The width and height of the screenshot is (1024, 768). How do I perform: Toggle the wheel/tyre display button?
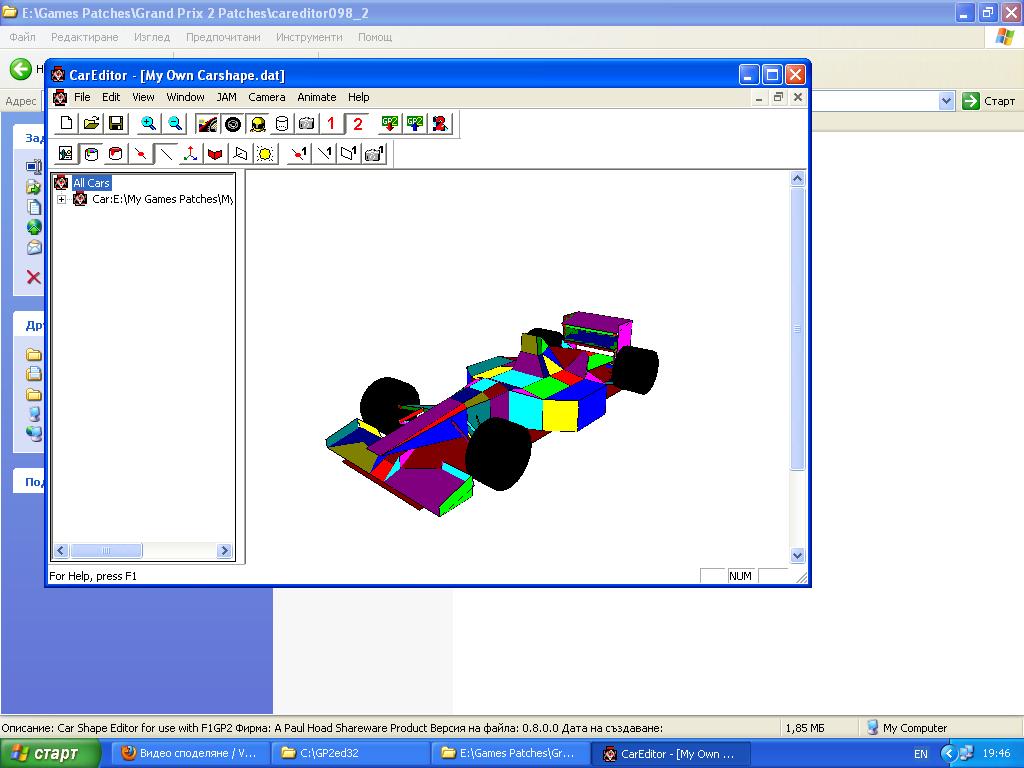point(233,123)
